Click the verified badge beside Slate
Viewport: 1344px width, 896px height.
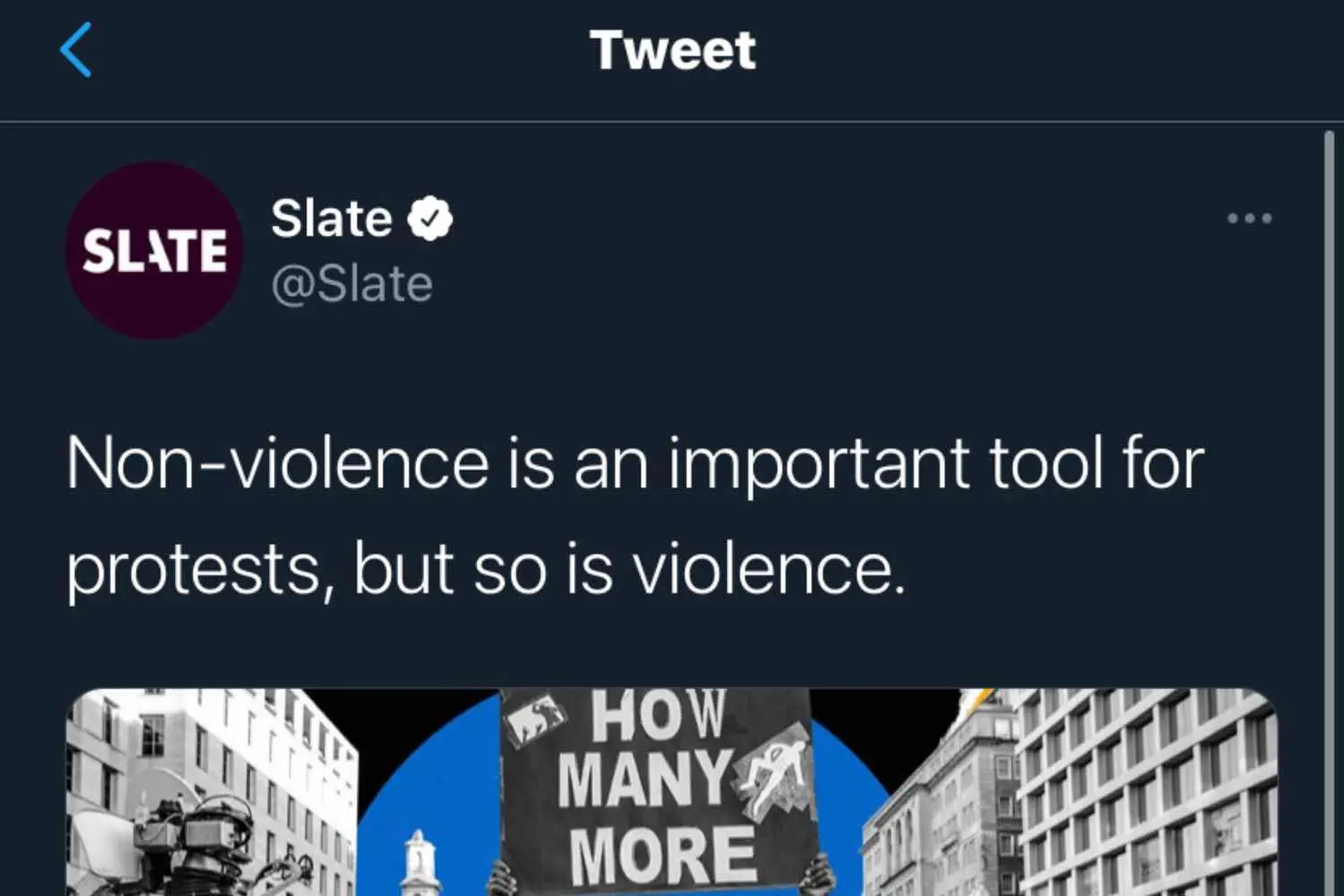click(430, 219)
